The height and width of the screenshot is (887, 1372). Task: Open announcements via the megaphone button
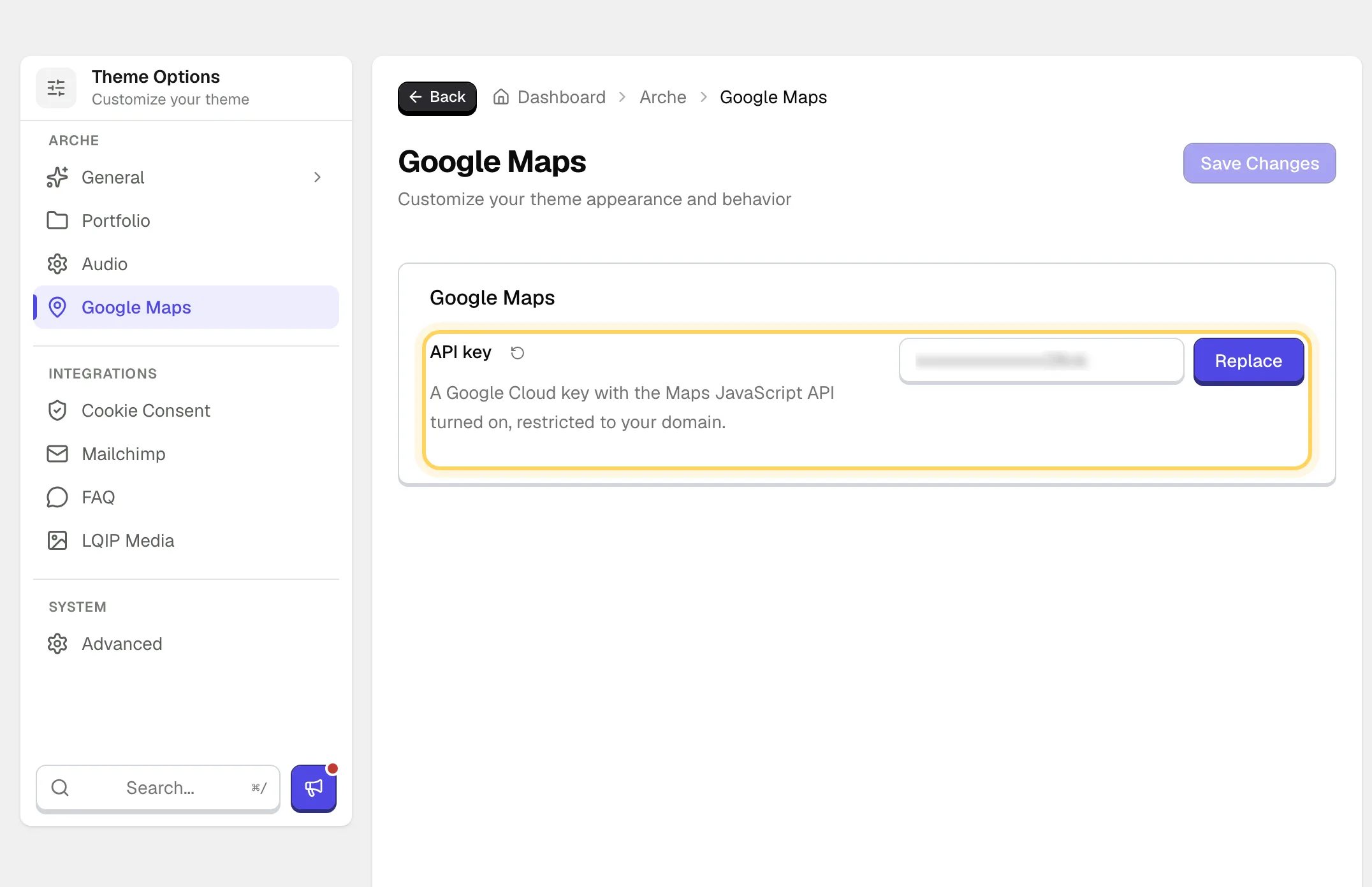pos(314,788)
